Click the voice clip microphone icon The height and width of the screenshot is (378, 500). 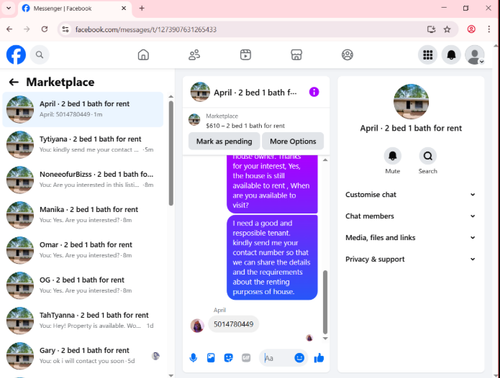tap(193, 358)
